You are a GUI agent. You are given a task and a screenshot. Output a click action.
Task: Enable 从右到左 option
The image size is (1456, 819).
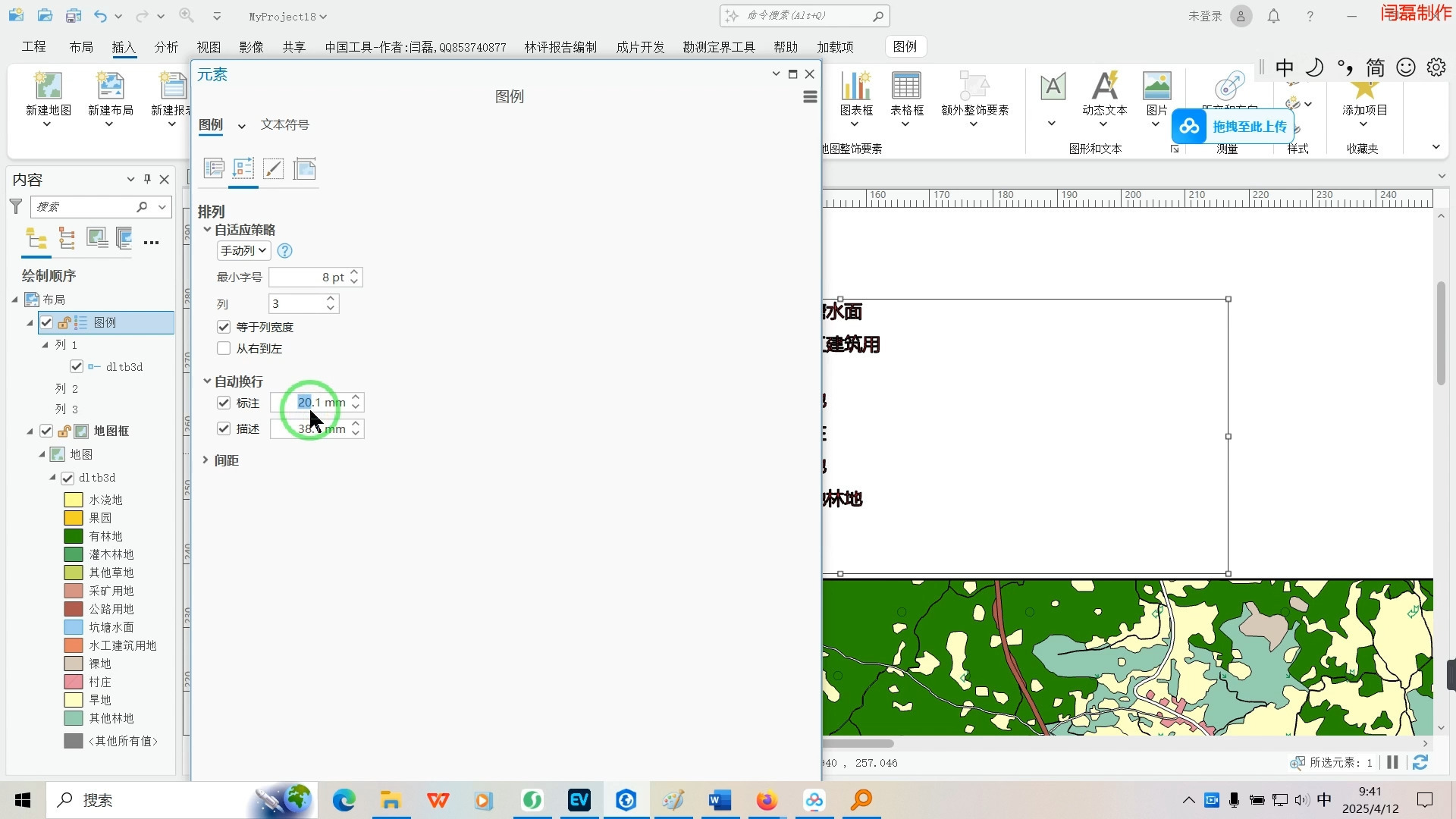click(x=223, y=348)
